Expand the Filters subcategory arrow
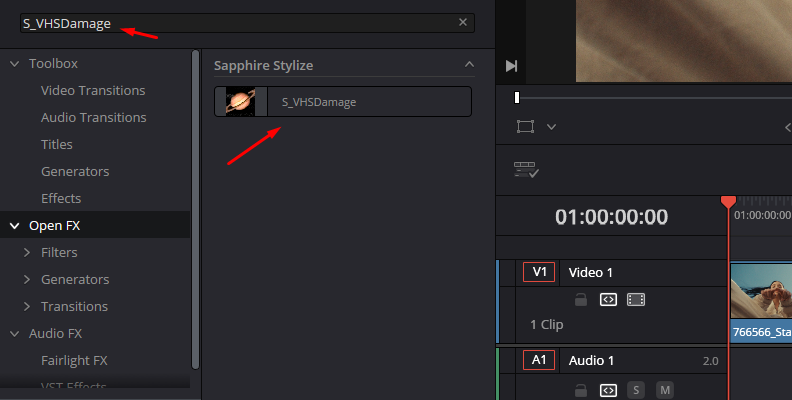Image resolution: width=792 pixels, height=400 pixels. (27, 253)
